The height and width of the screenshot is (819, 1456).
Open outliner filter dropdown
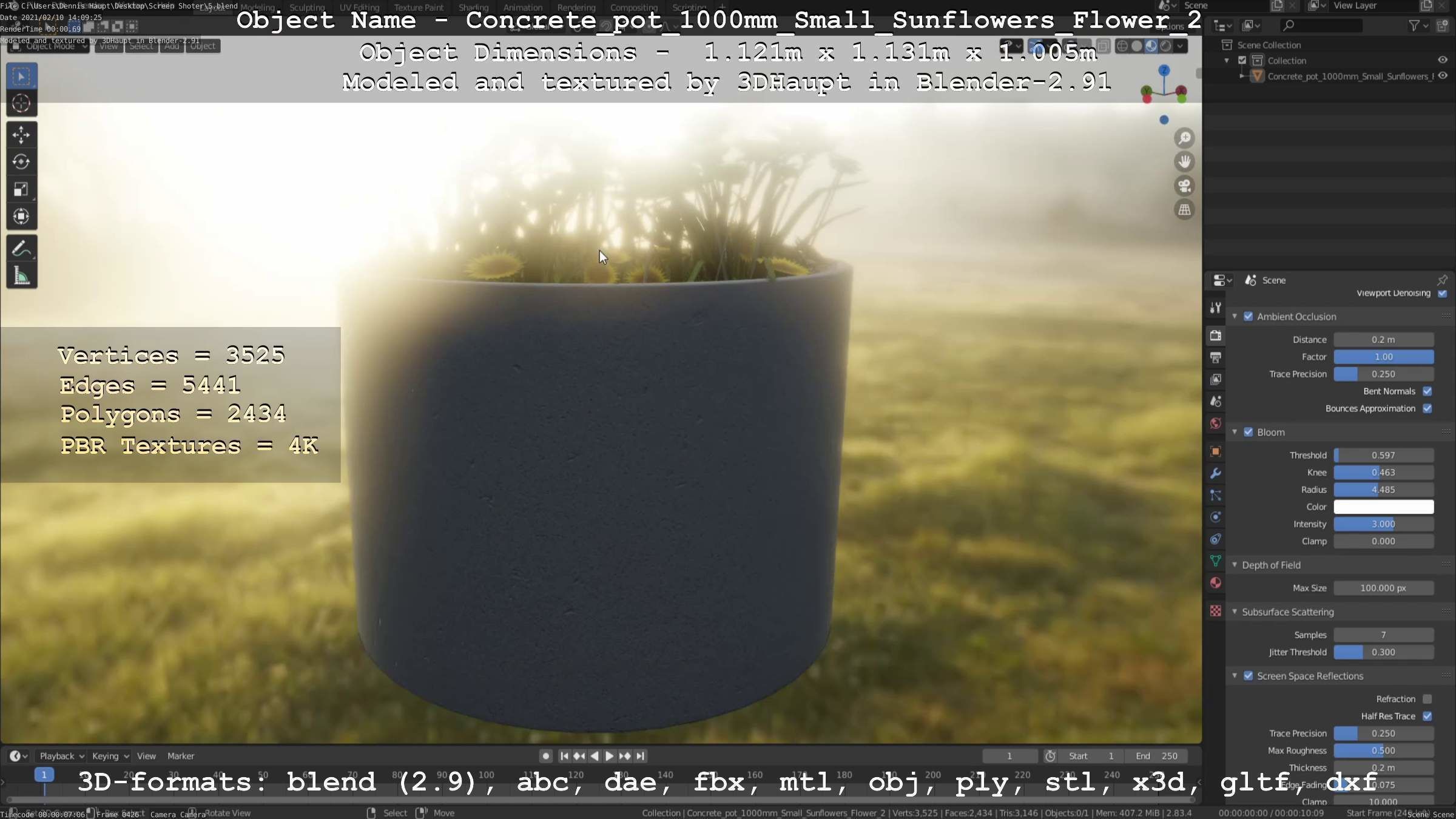click(1418, 25)
